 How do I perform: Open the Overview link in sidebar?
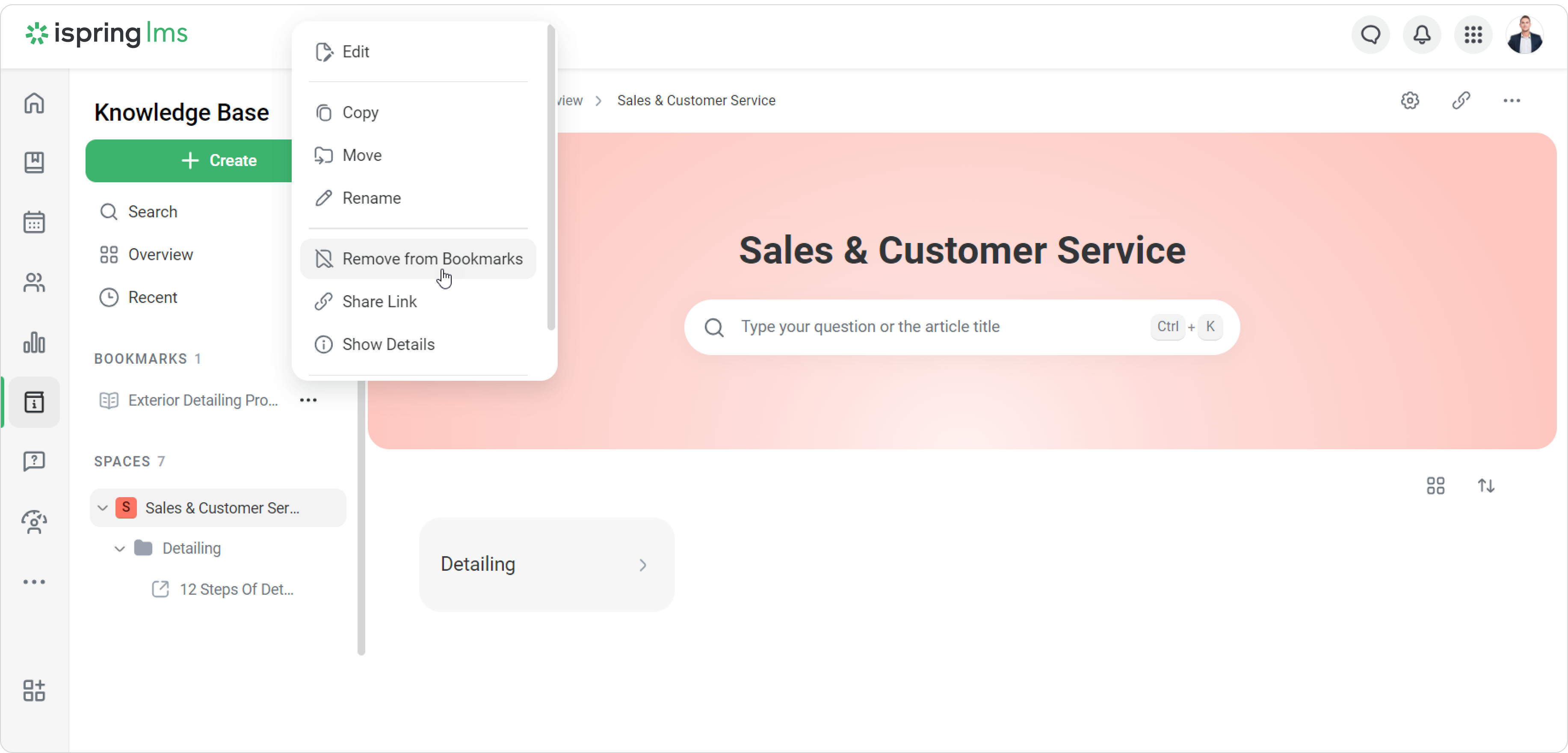[160, 255]
